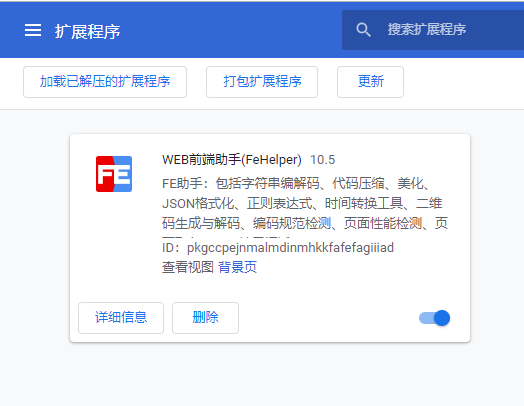524x406 pixels.
Task: Click the 更新 button
Action: pos(370,82)
